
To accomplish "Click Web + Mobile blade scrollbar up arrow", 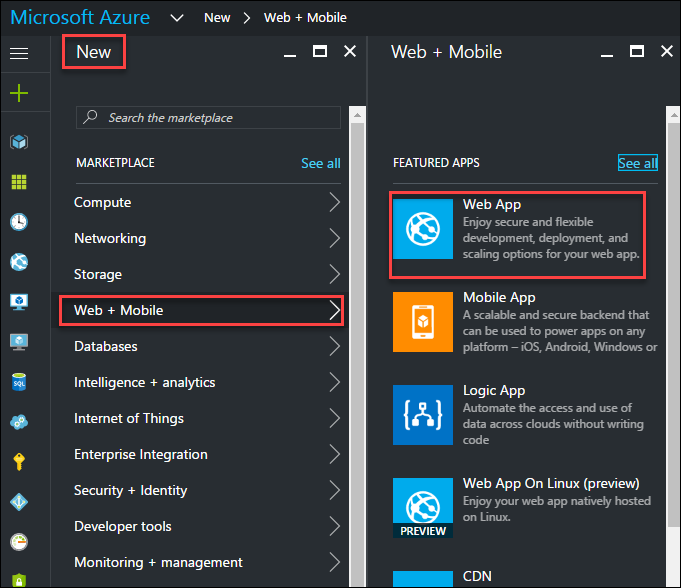I will pyautogui.click(x=674, y=115).
